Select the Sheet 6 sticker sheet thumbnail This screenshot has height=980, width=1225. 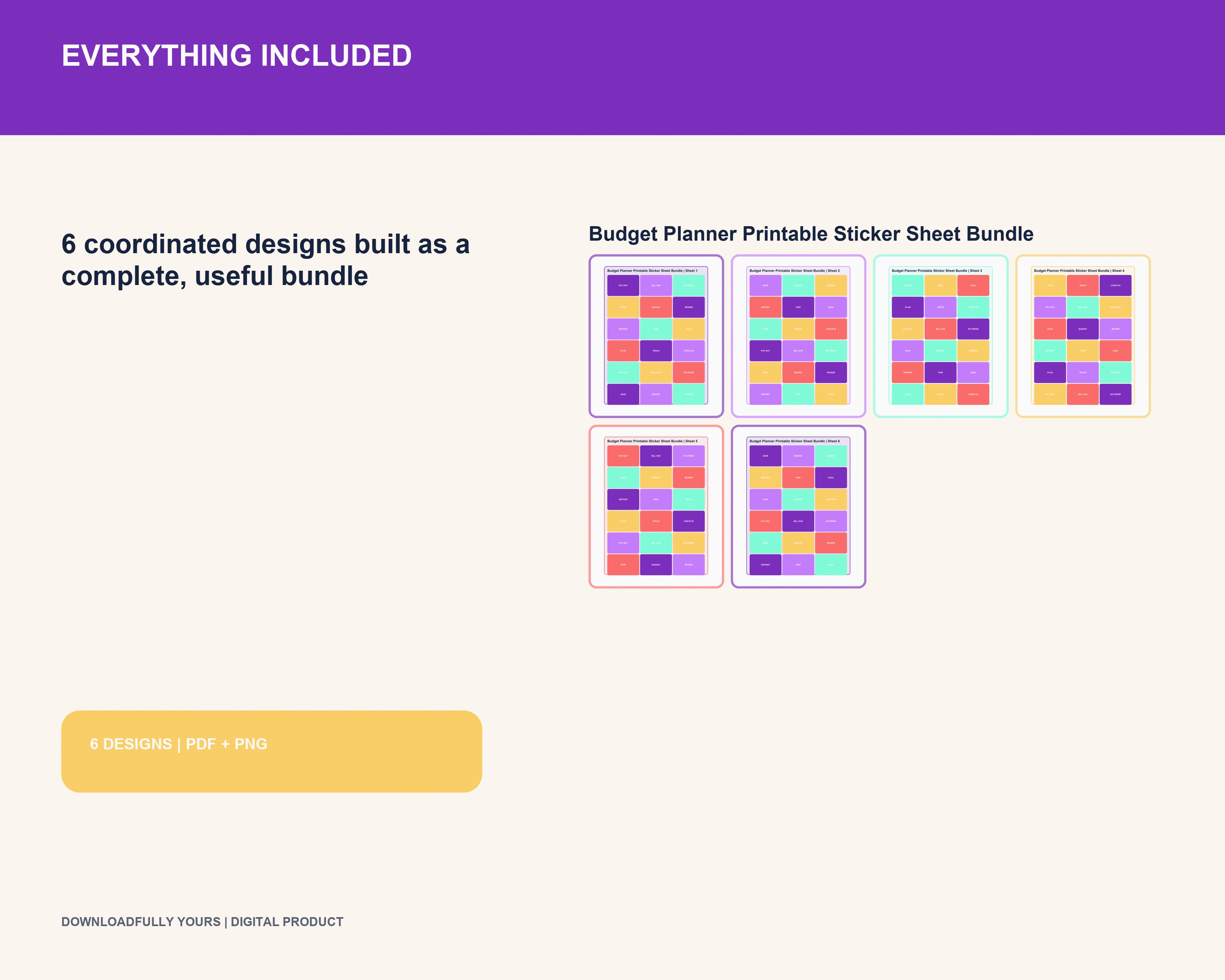[798, 506]
